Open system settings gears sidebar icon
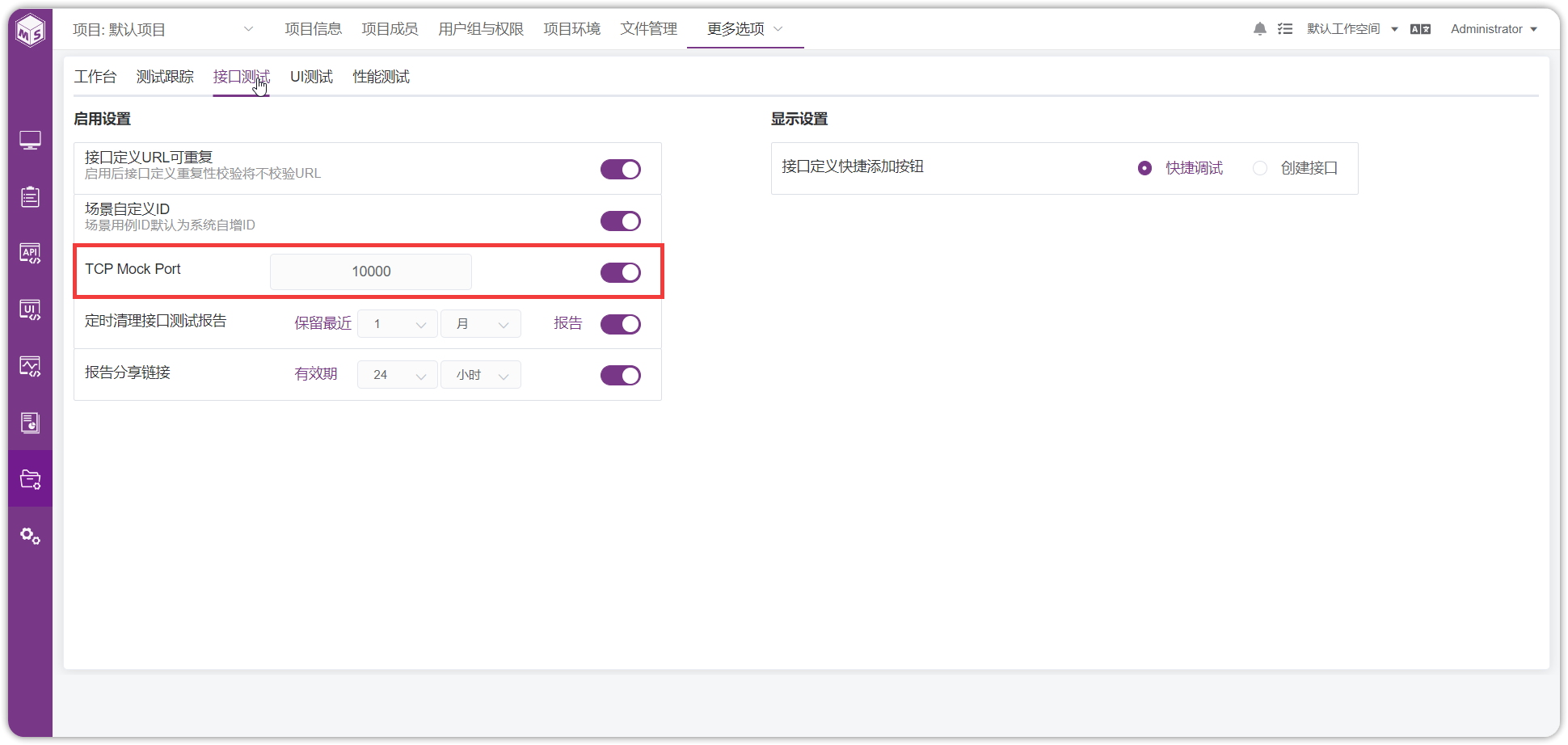Viewport: 1568px width, 745px height. pyautogui.click(x=30, y=536)
